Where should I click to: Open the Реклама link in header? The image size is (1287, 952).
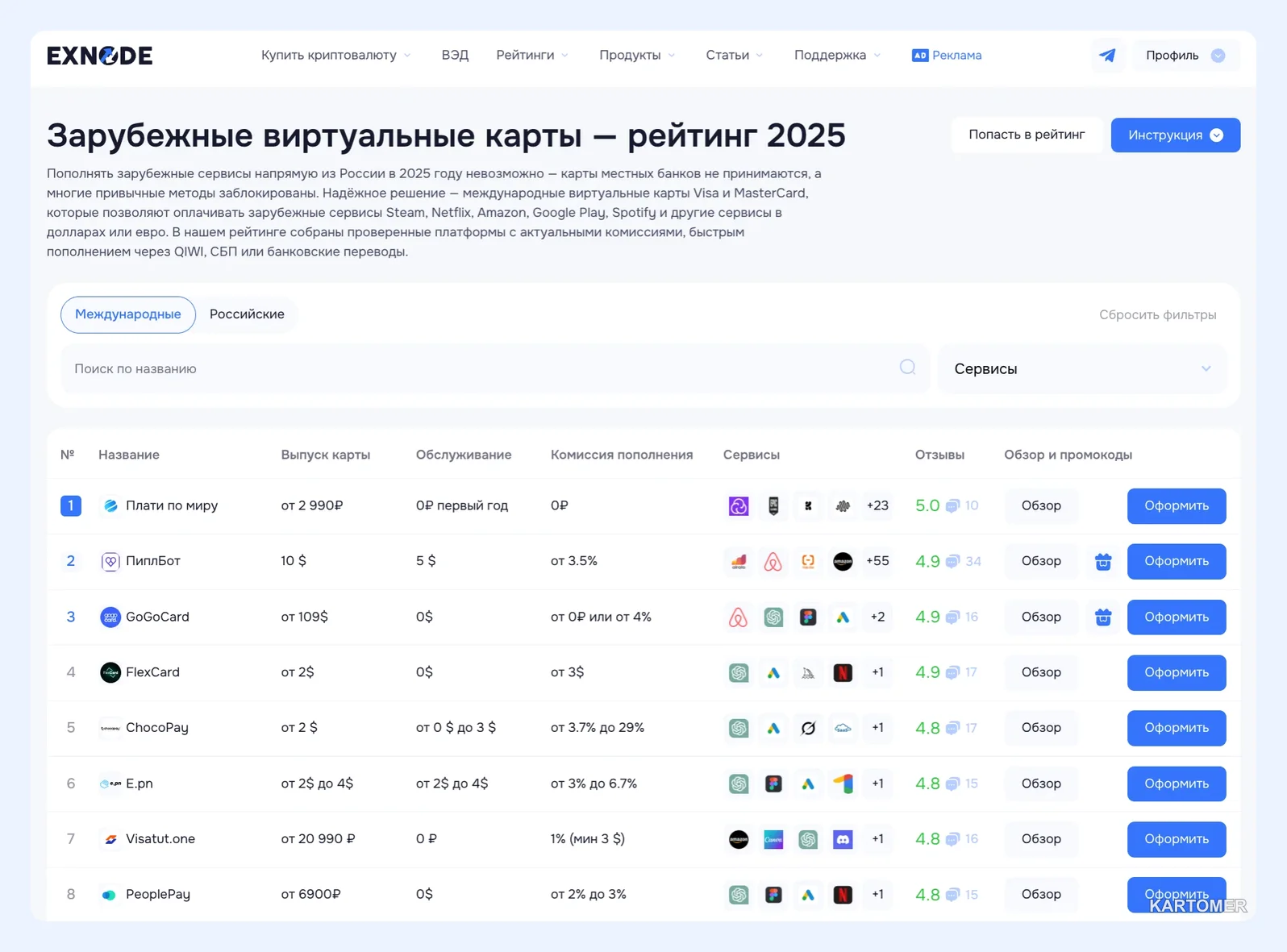coord(947,55)
